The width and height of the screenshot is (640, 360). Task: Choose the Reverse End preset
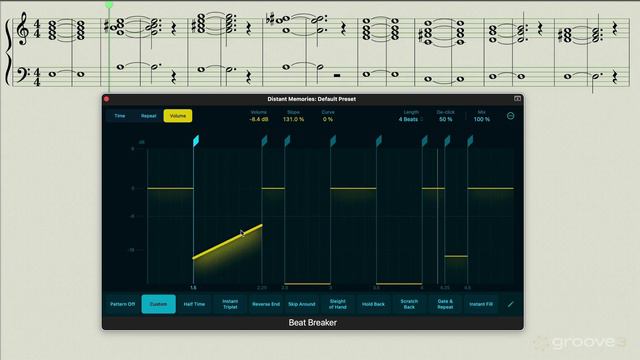coord(266,304)
